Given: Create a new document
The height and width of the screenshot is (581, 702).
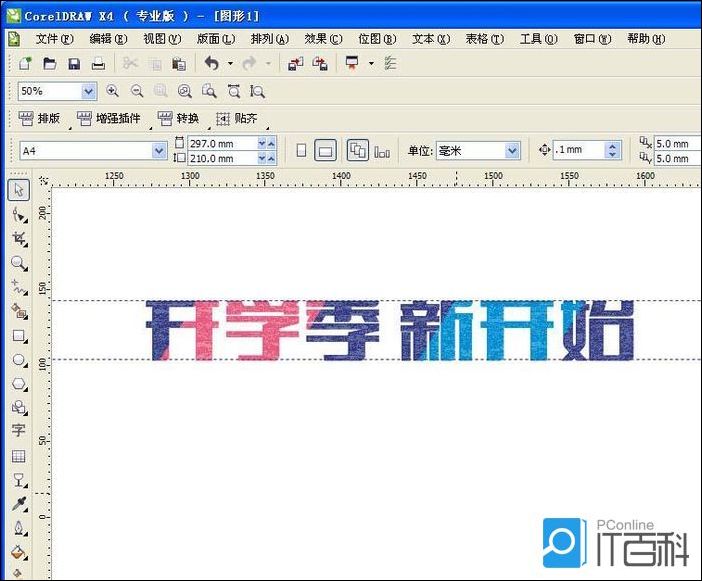Looking at the screenshot, I should [25, 64].
